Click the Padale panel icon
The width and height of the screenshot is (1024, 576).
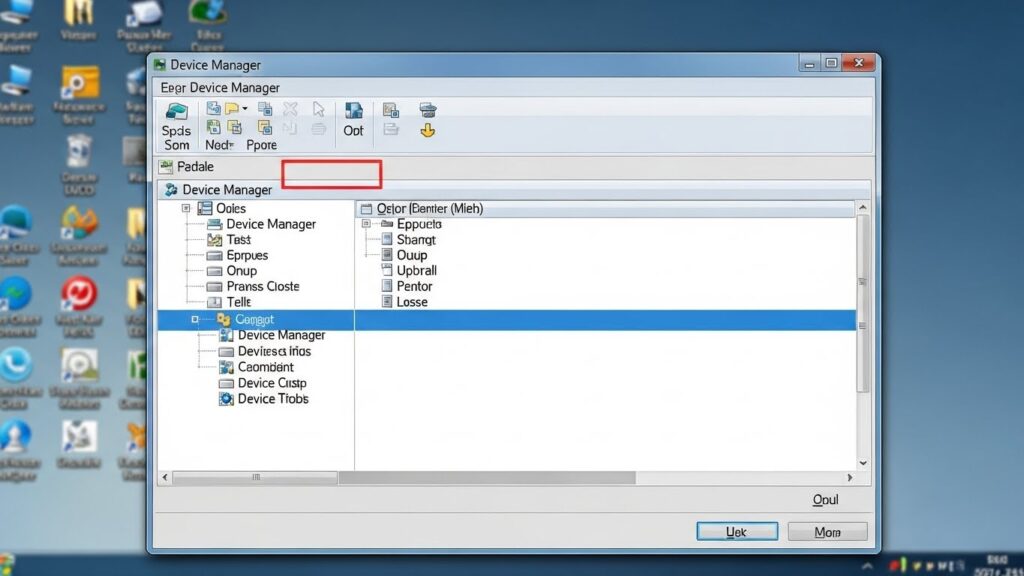coord(166,167)
